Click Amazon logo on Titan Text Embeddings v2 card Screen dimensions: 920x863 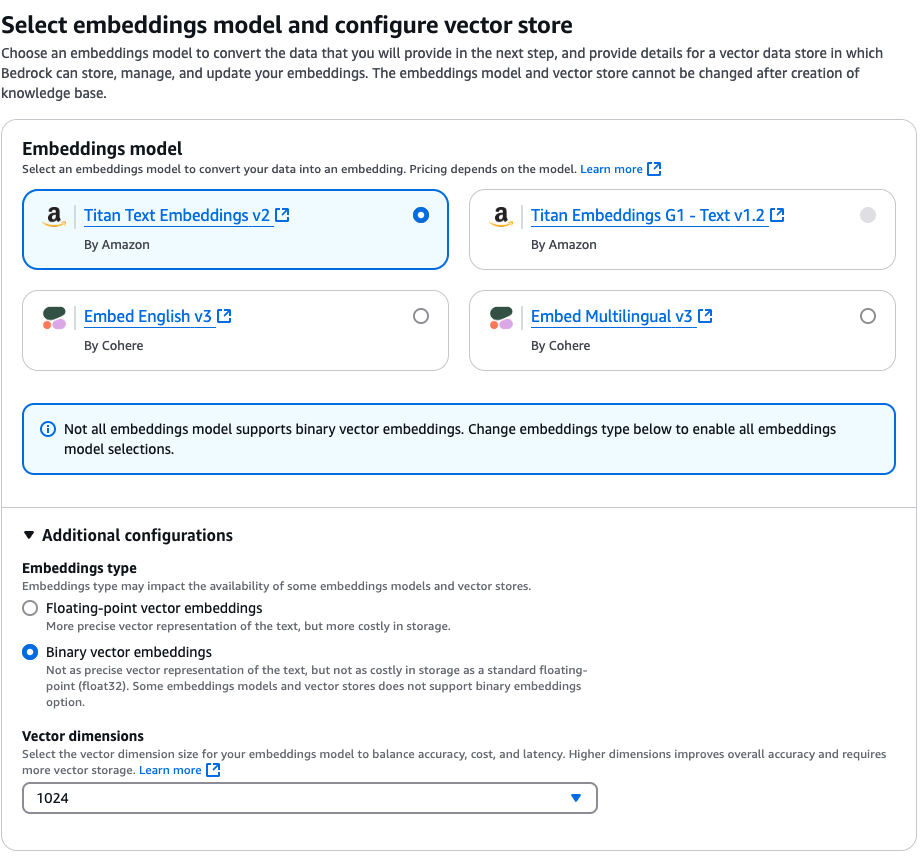54,217
